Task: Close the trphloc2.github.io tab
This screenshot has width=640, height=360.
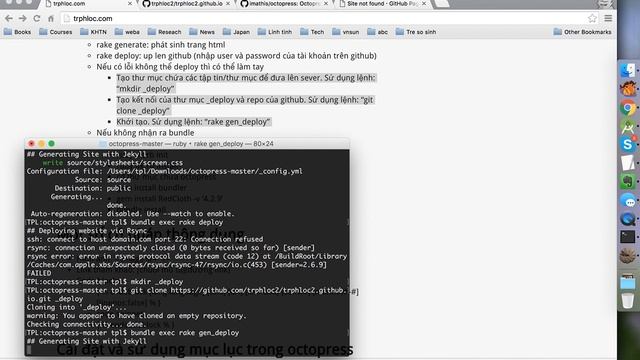Action: 228,4
